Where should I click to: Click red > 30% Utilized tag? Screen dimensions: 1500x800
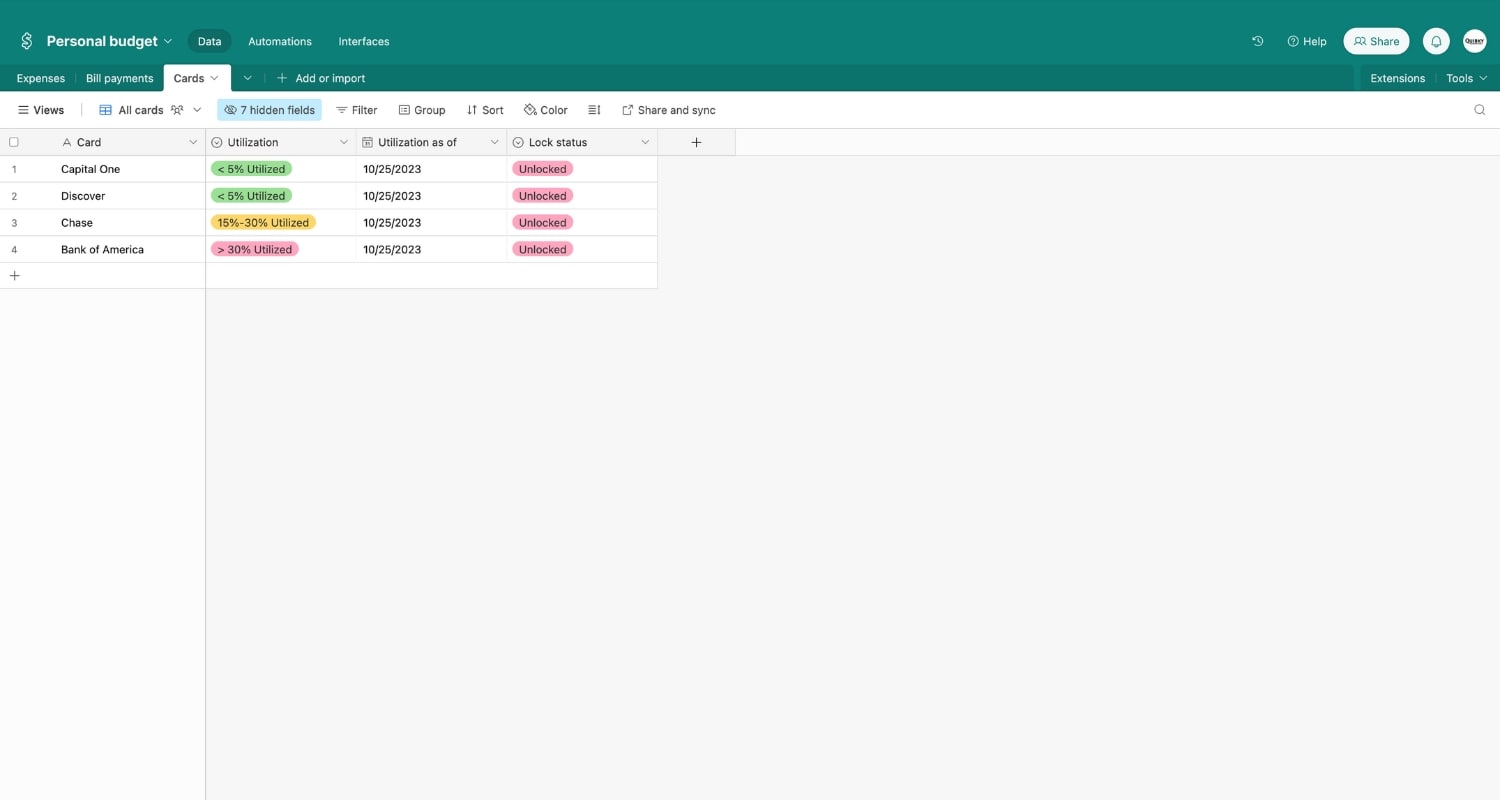255,250
